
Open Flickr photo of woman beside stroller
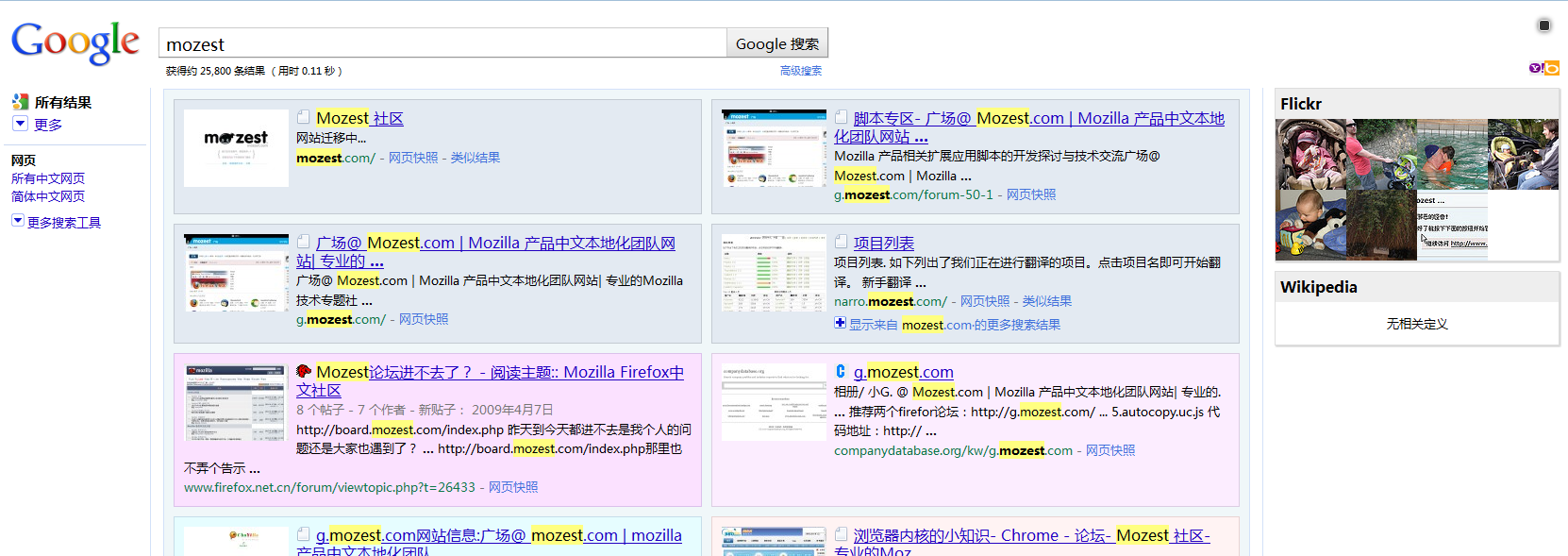pyautogui.click(x=1523, y=155)
